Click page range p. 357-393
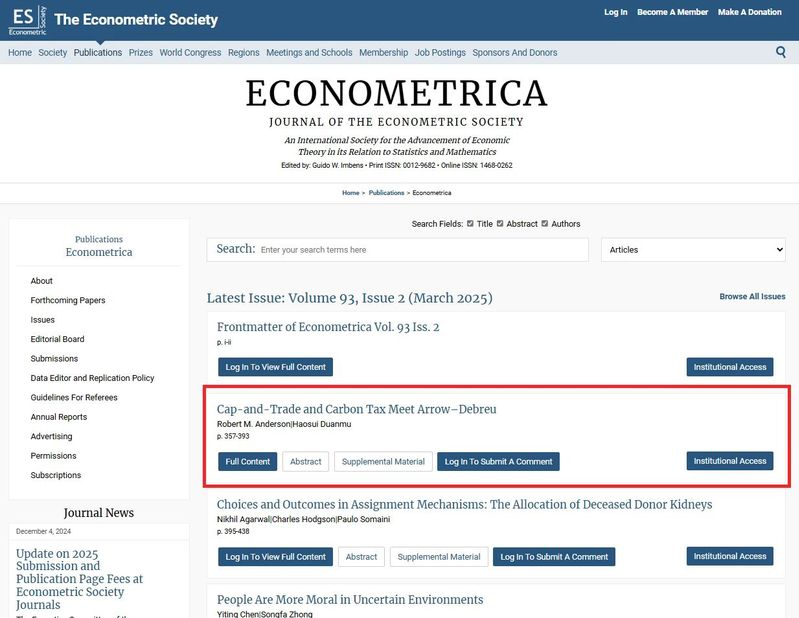 [x=233, y=436]
